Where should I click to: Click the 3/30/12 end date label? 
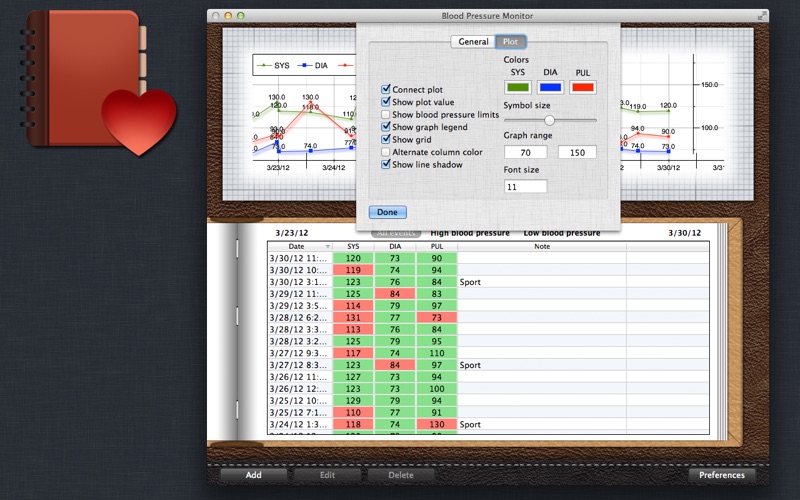pos(685,233)
